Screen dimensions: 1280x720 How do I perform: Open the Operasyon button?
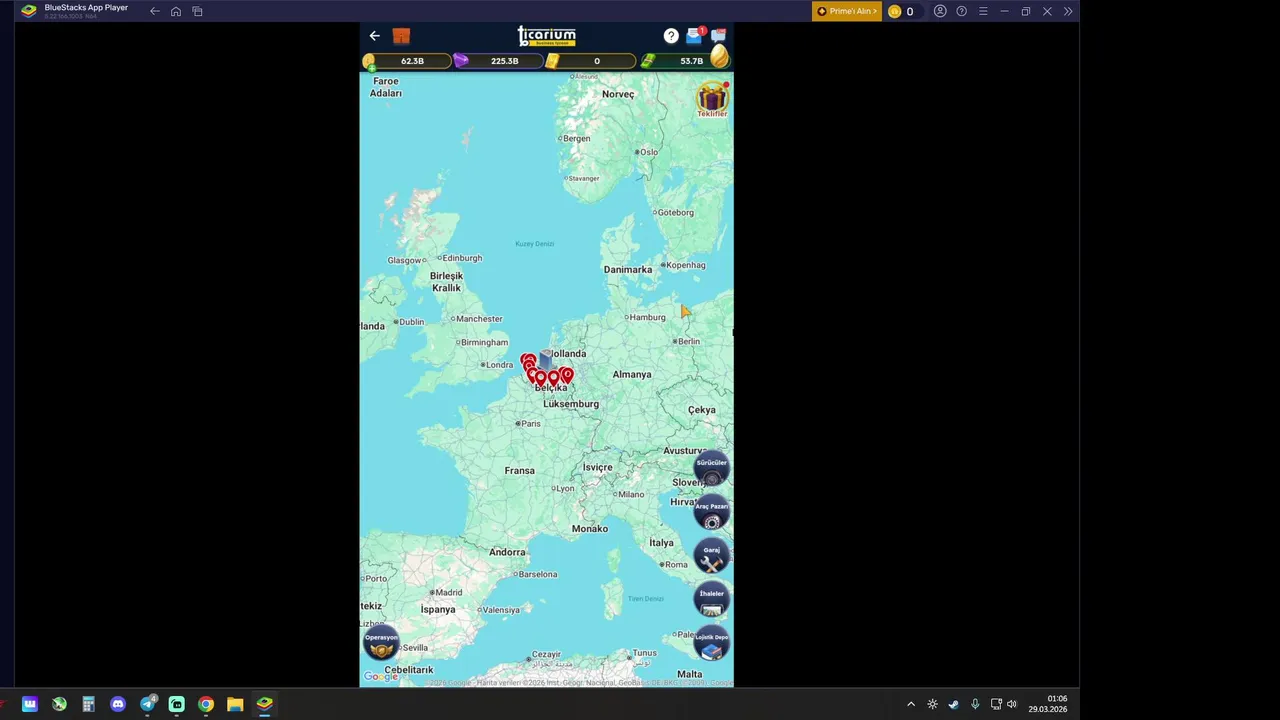[381, 643]
